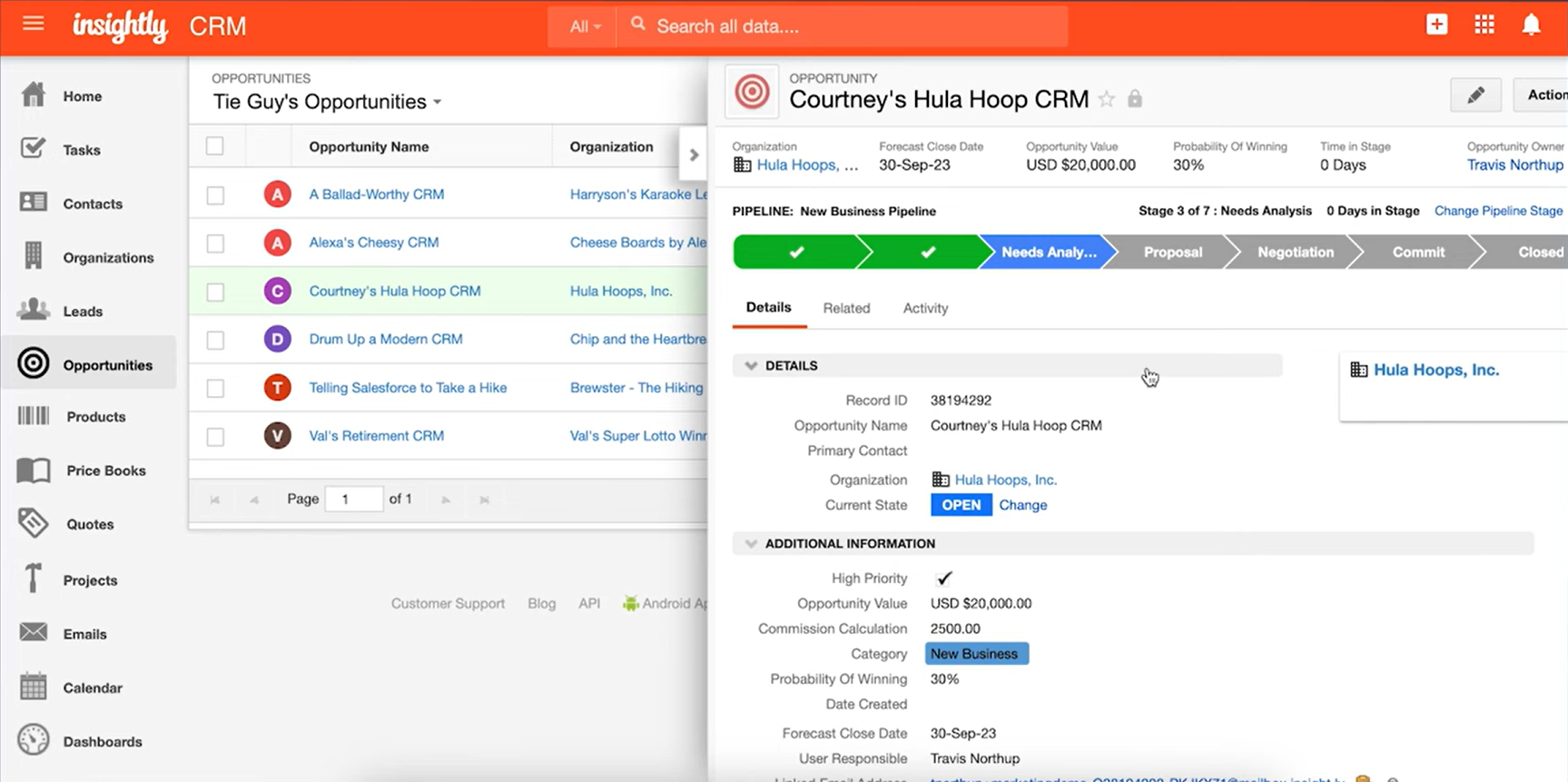
Task: Check the Drum Up a Modern CRM row
Action: (x=215, y=340)
